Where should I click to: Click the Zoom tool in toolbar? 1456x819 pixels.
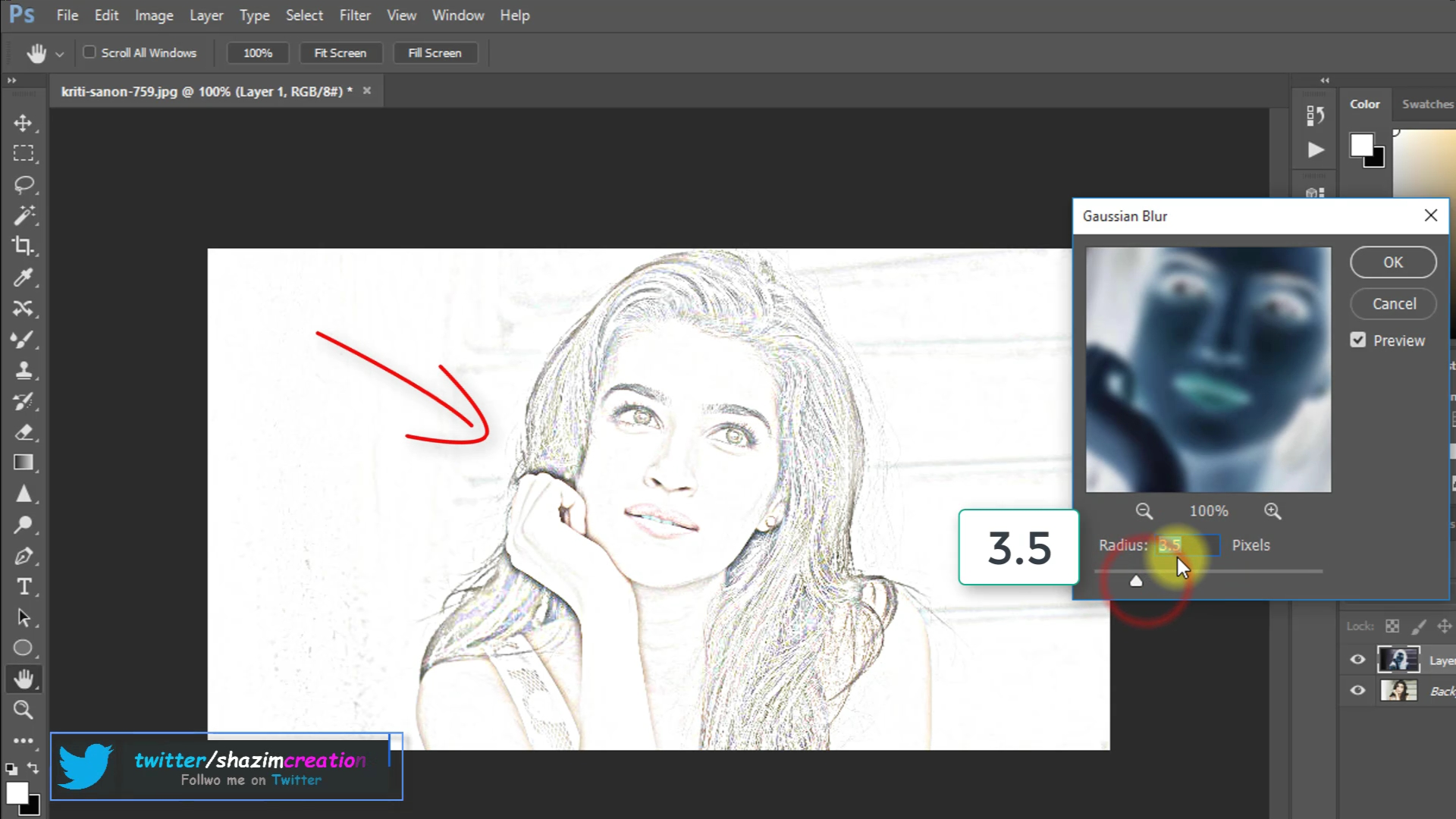[x=23, y=710]
